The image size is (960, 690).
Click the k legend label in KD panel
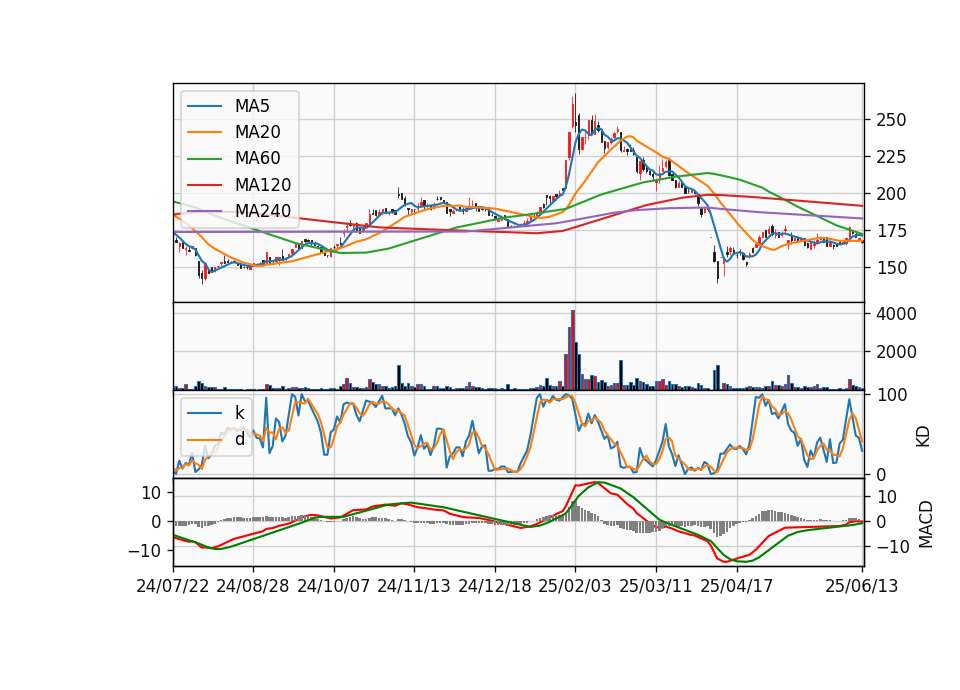[x=240, y=413]
